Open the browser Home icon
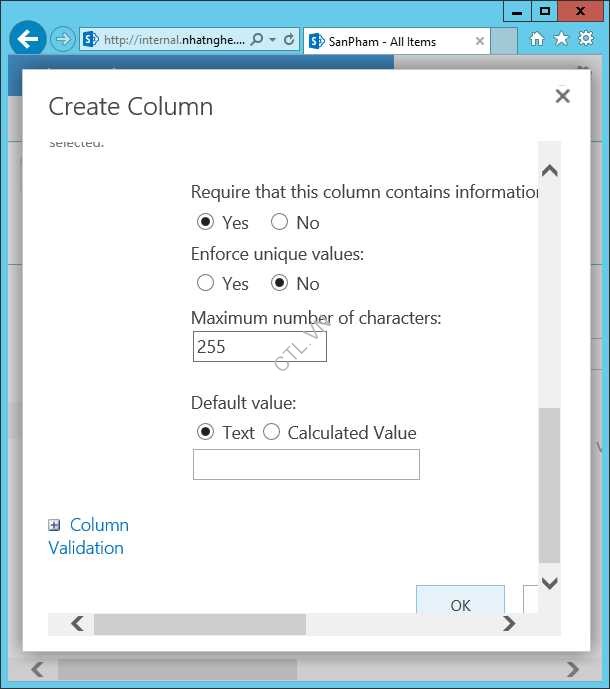This screenshot has width=610, height=689. (x=537, y=39)
